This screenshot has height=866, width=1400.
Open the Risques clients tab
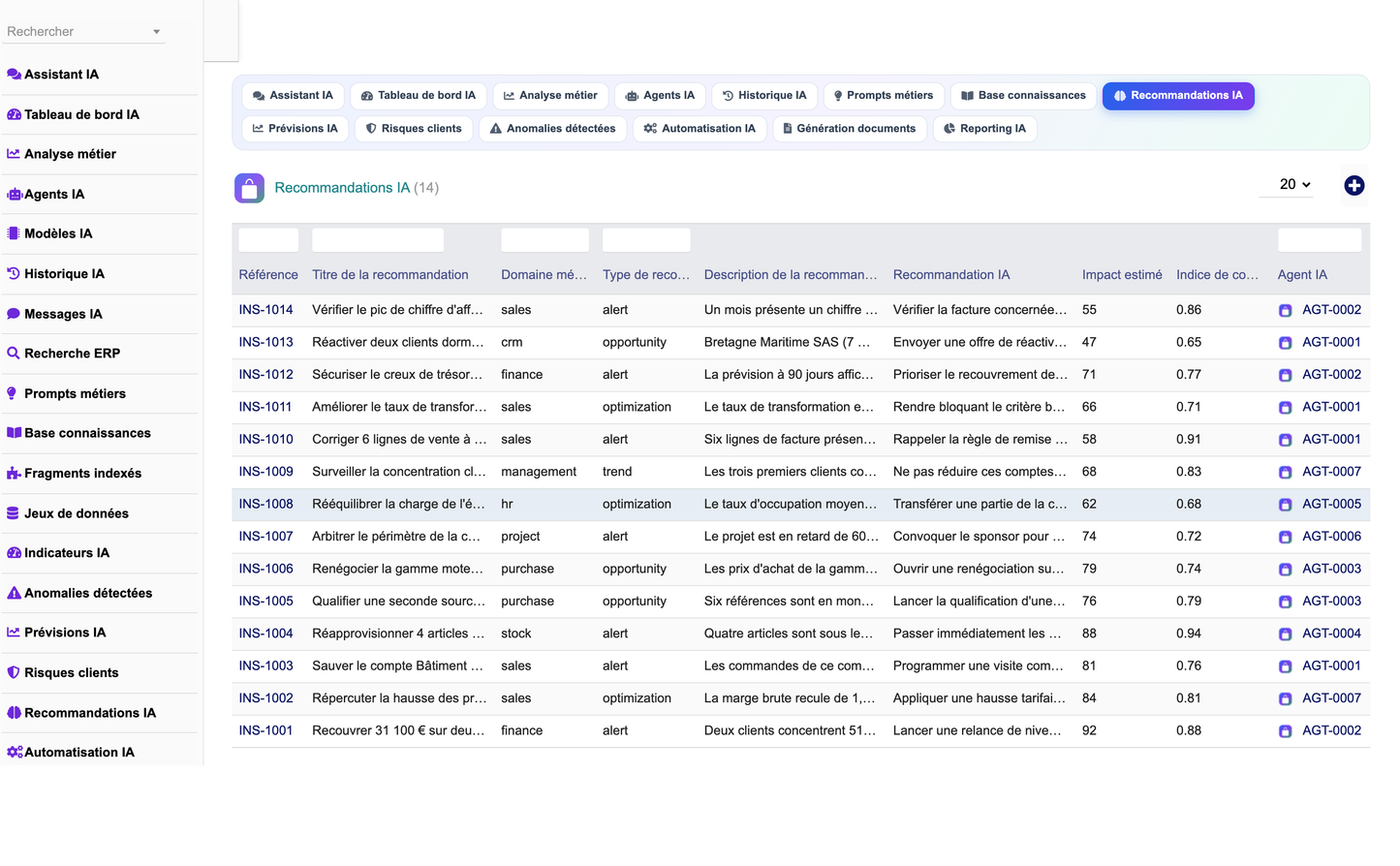(x=414, y=129)
